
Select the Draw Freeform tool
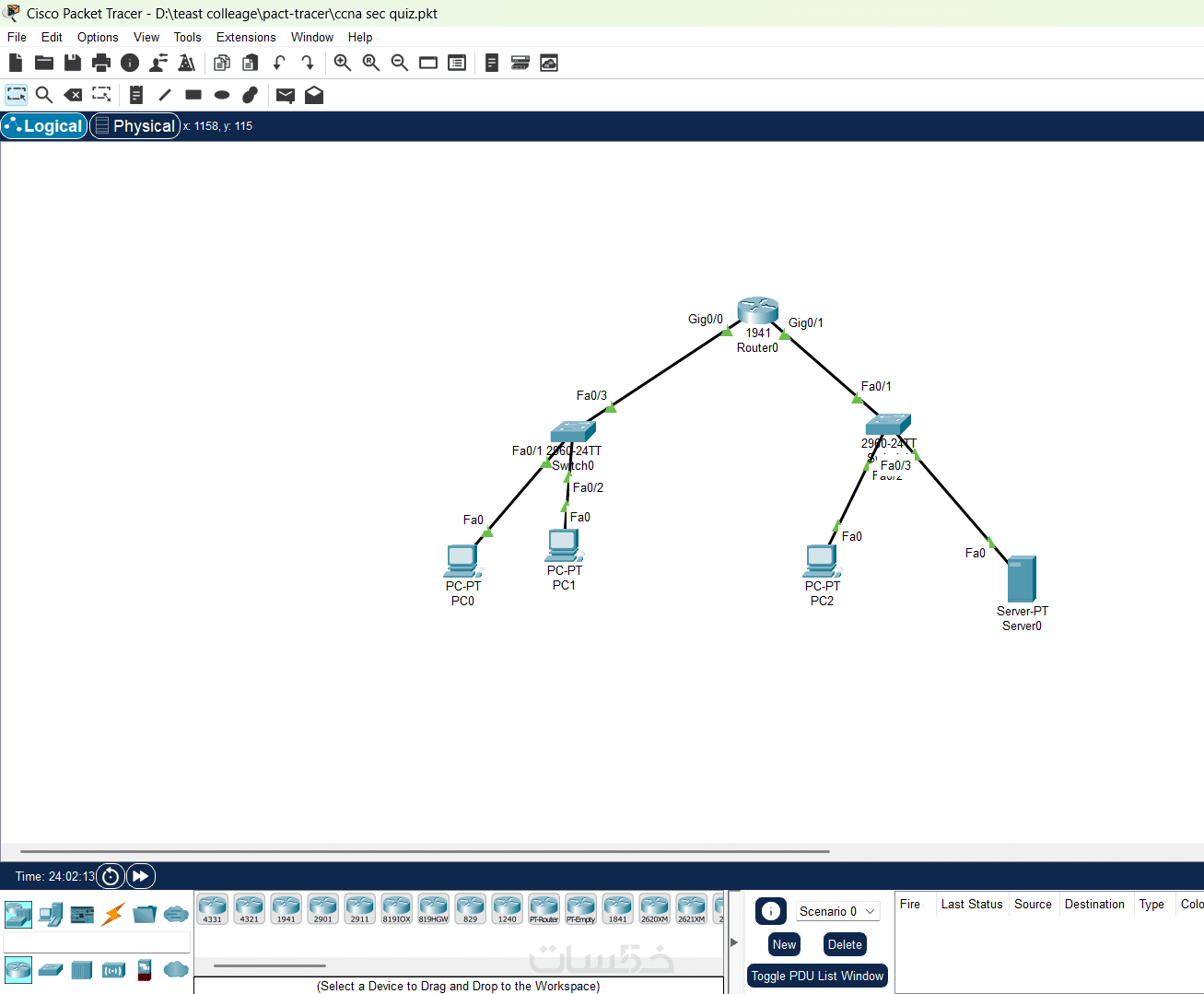pos(251,95)
